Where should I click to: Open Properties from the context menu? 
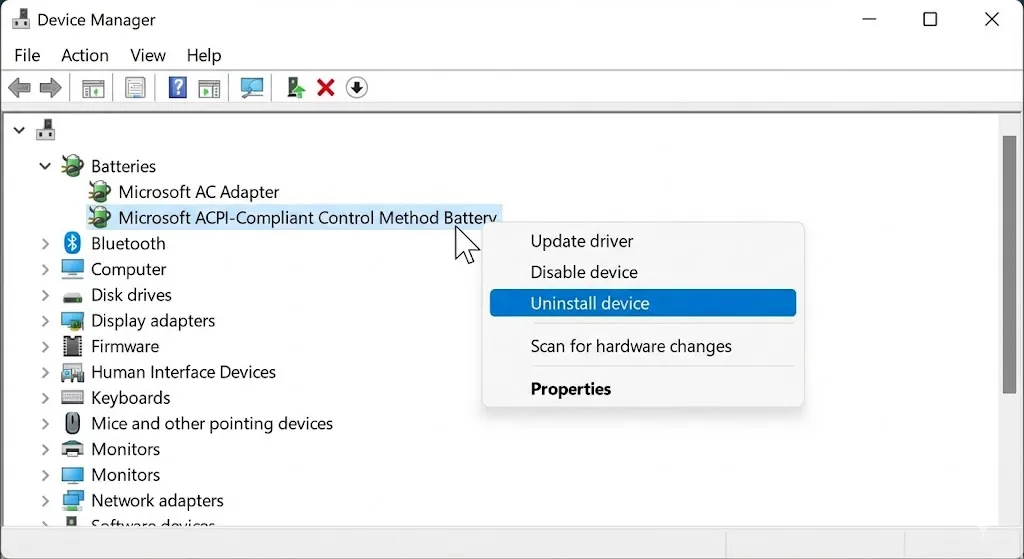pos(643,389)
